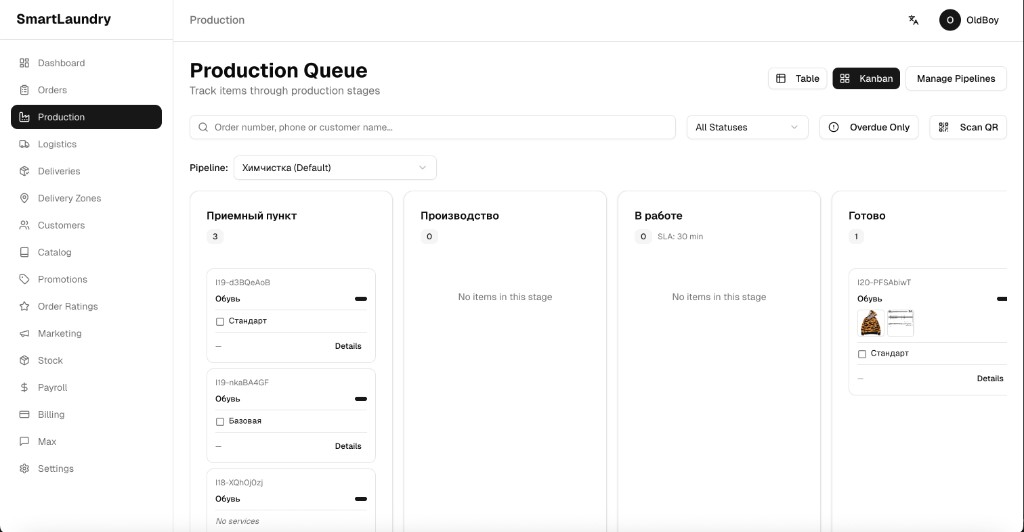Click the Logistics truck icon
Viewport: 1024px width, 532px height.
tap(25, 144)
